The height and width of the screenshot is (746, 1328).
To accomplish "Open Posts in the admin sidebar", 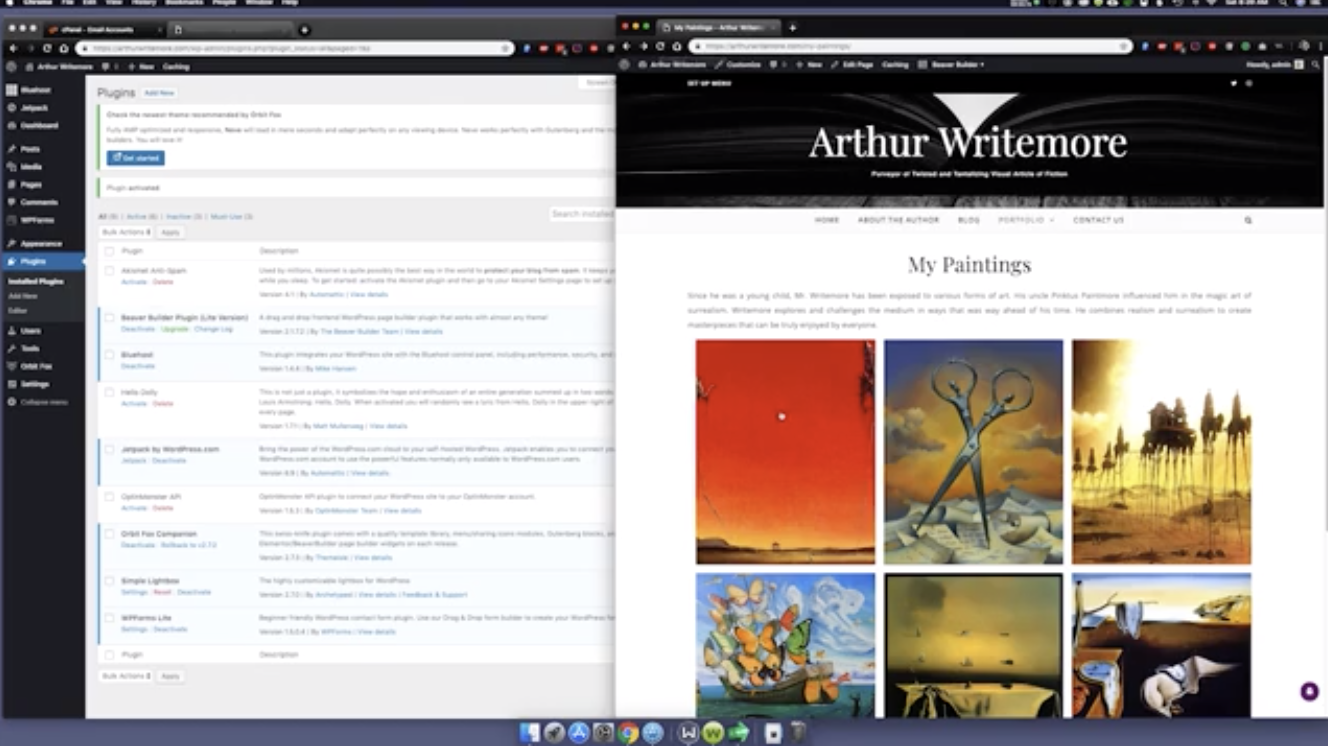I will pyautogui.click(x=30, y=149).
